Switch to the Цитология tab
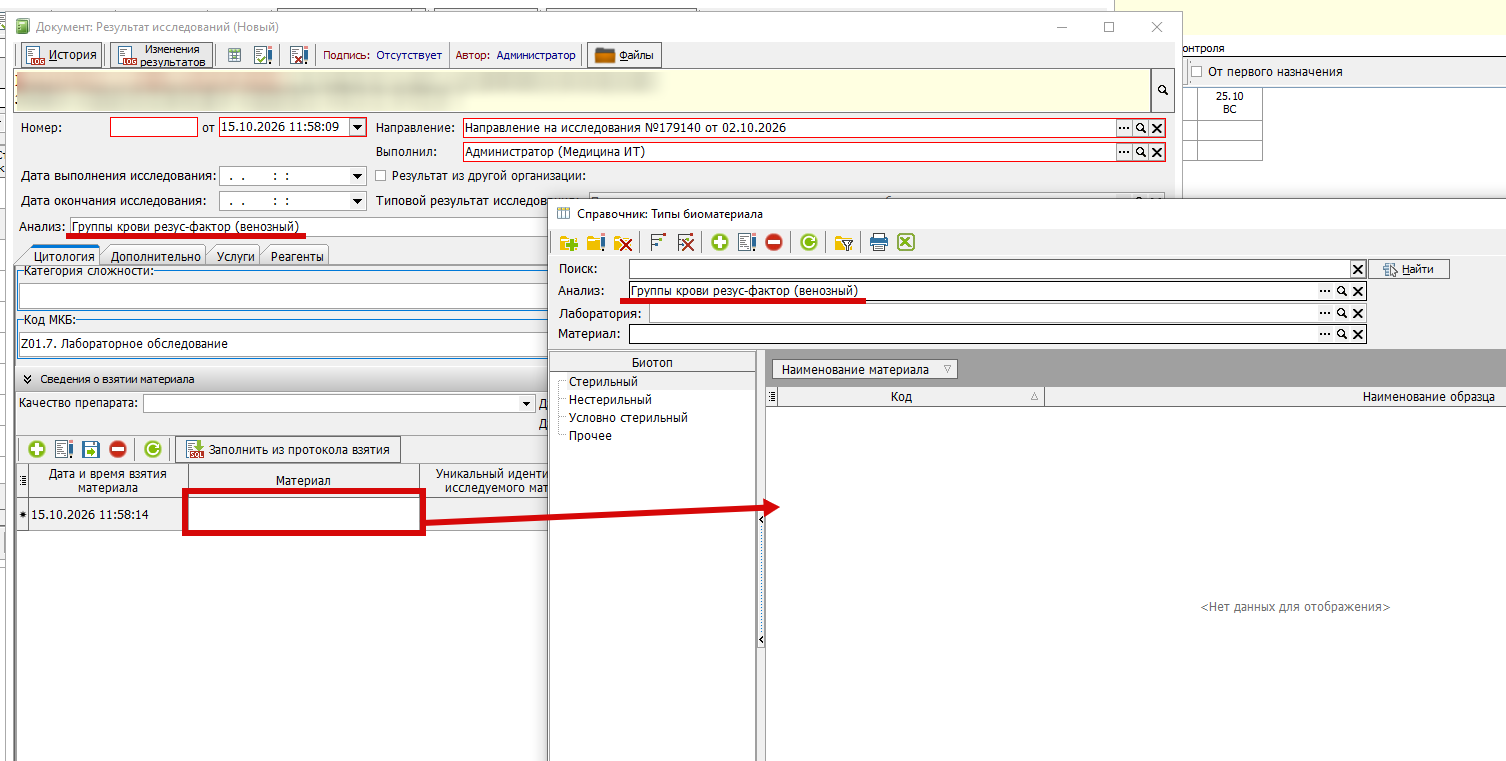 click(x=65, y=256)
